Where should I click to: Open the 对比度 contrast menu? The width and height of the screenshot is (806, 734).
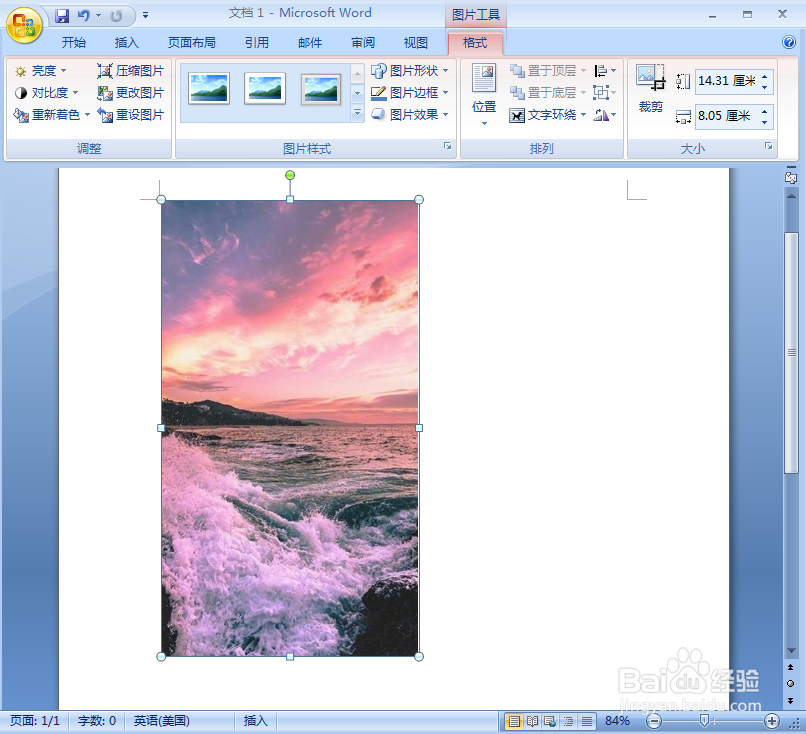(46, 93)
